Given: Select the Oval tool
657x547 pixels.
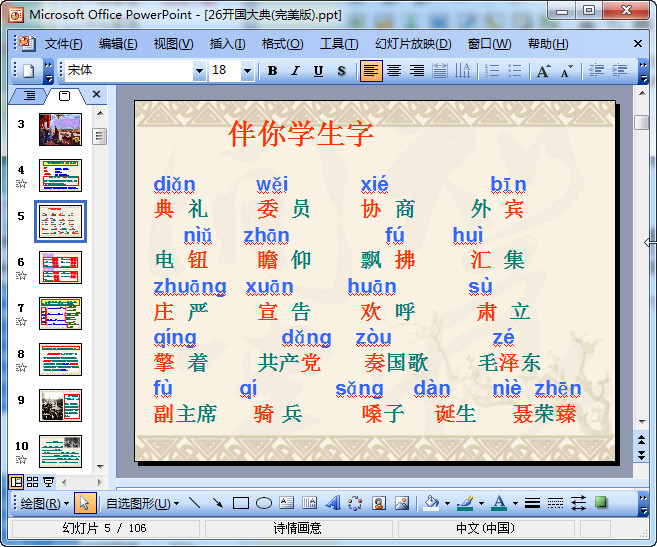Looking at the screenshot, I should (x=264, y=503).
